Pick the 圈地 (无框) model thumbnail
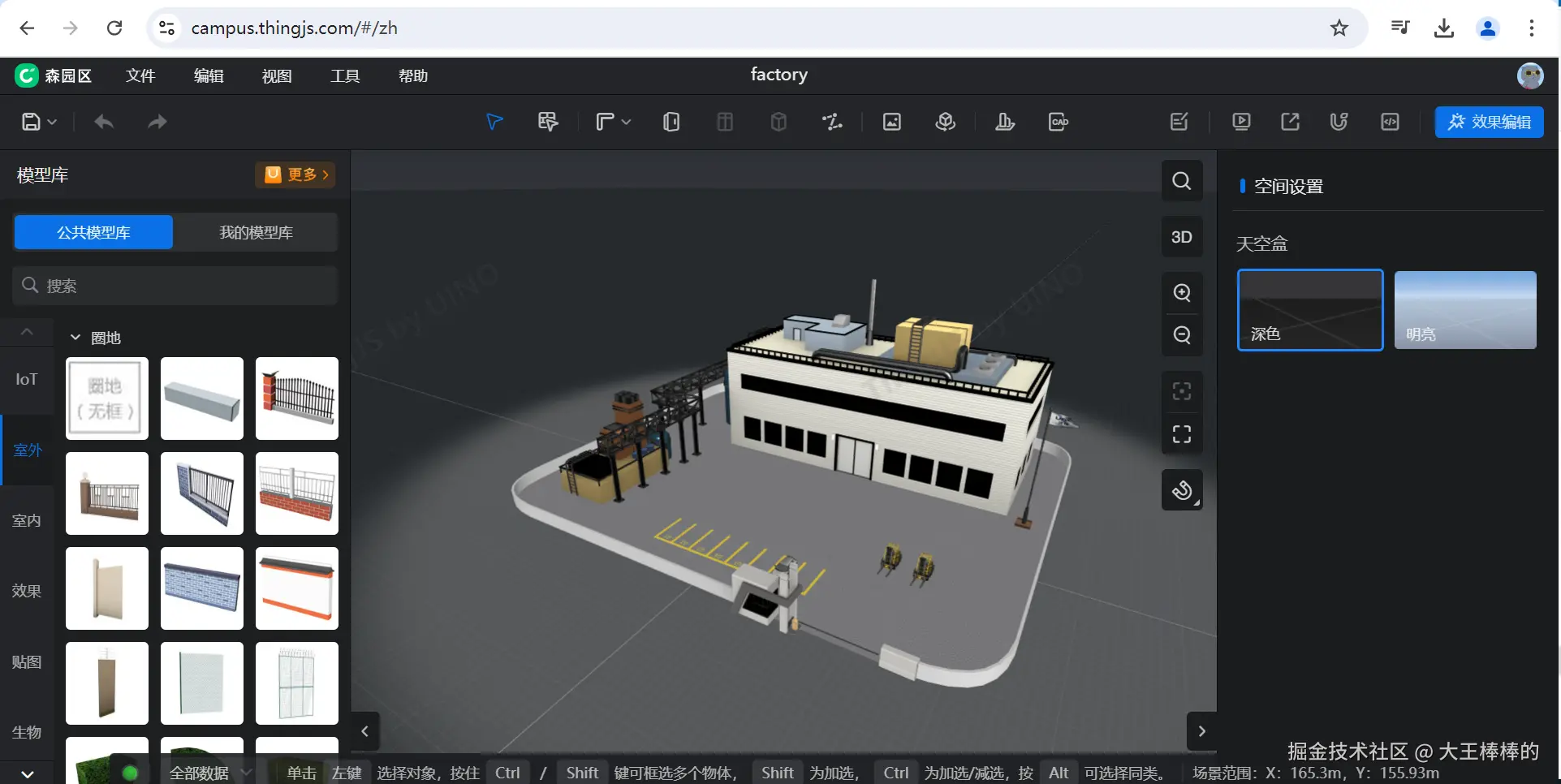This screenshot has height=784, width=1561. pos(107,398)
